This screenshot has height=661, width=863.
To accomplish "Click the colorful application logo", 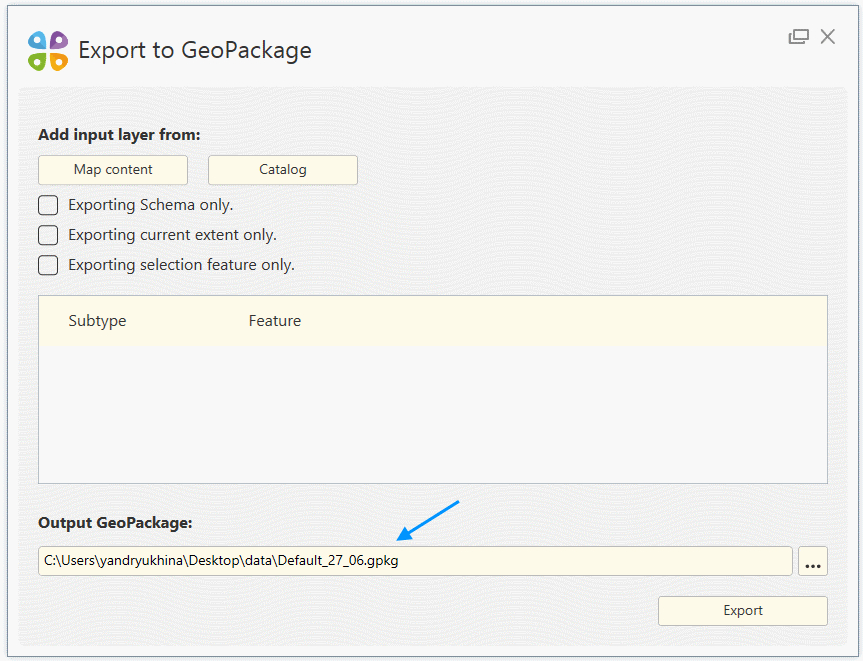I will point(48,51).
